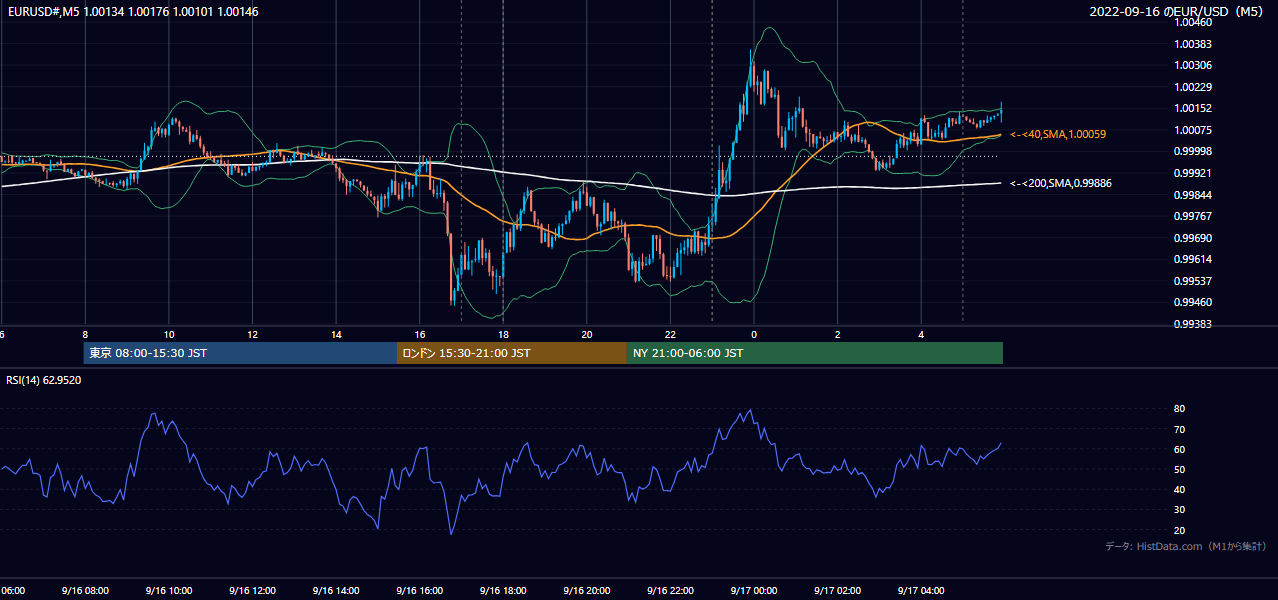Click hour marker 10 under the price chart
This screenshot has height=600, width=1278.
point(169,335)
